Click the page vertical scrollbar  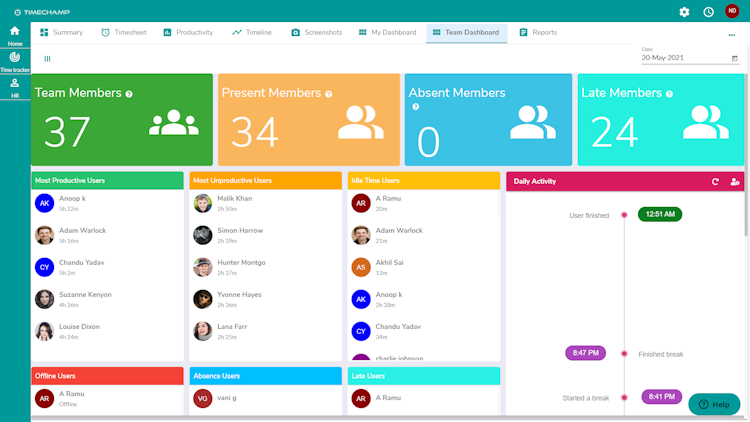coord(747,155)
